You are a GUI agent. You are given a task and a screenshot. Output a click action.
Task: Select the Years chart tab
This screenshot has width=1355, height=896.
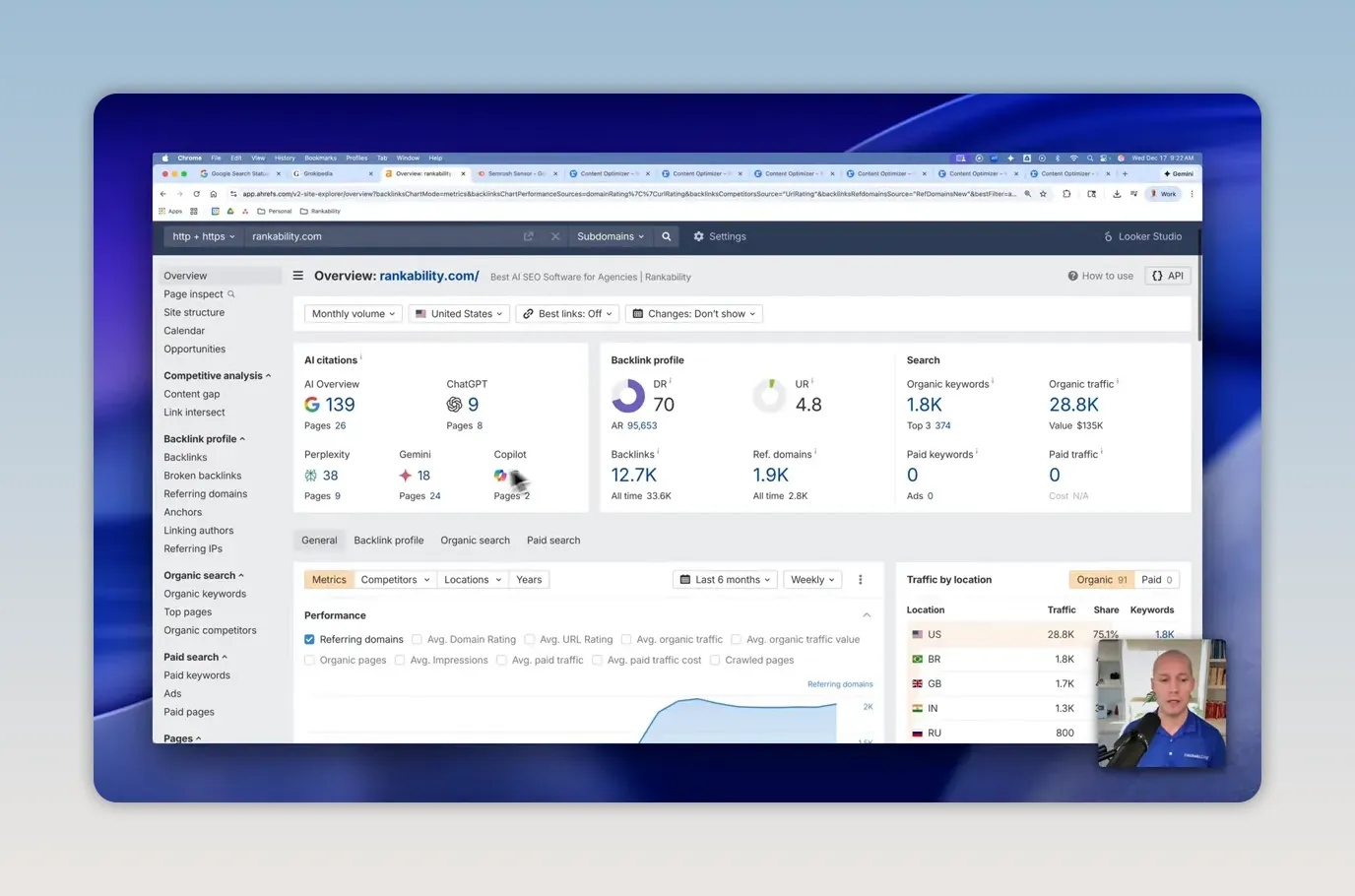[529, 580]
